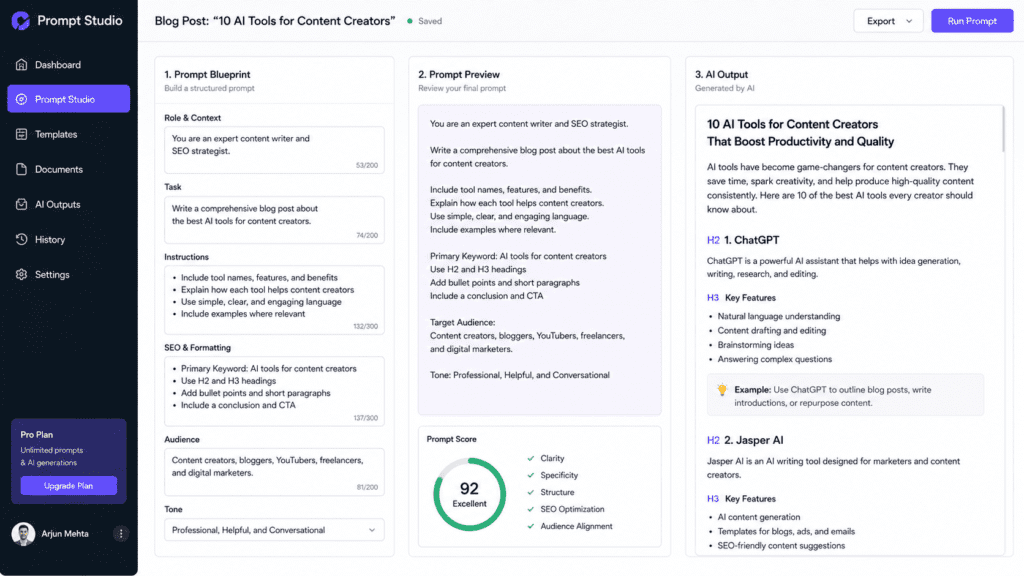The width and height of the screenshot is (1024, 576).
Task: Click the Run Prompt button
Action: tap(972, 21)
